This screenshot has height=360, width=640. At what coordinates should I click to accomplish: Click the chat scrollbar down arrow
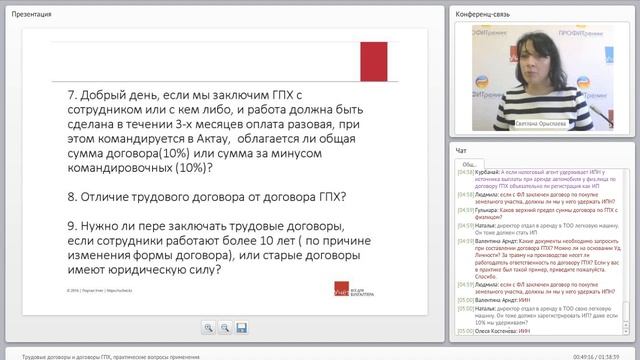click(x=626, y=332)
